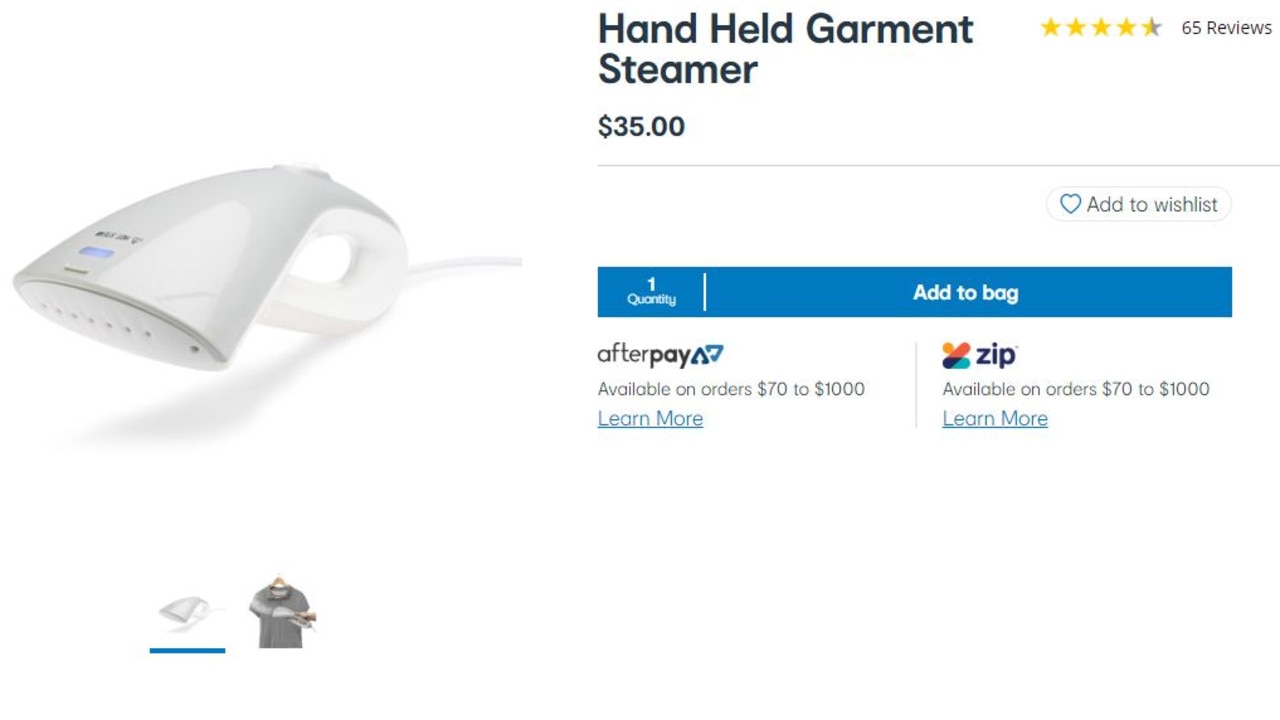Click the half-filled fifth rating star
The width and height of the screenshot is (1280, 720).
(1151, 27)
